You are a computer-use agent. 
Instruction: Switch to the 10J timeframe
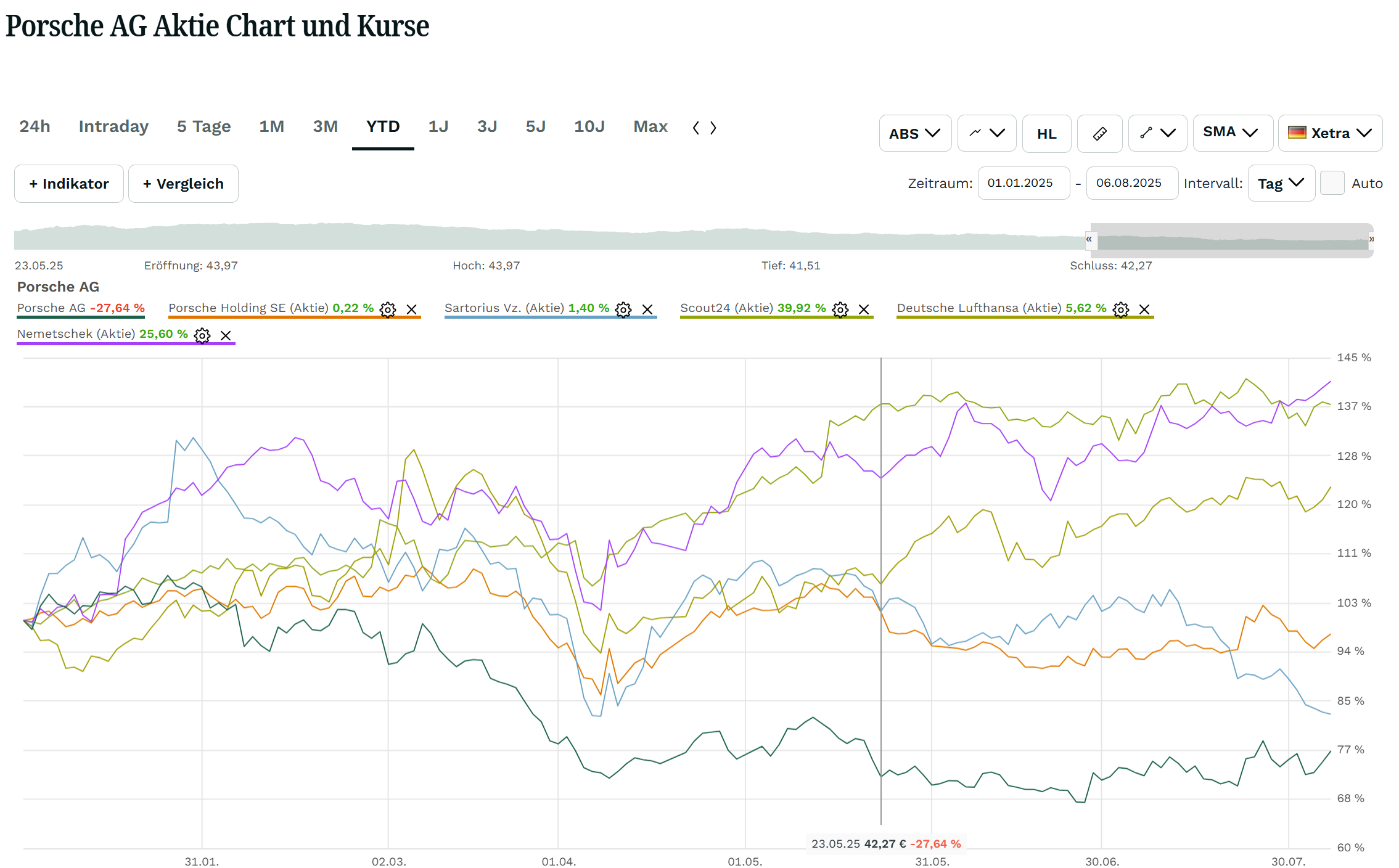click(589, 126)
